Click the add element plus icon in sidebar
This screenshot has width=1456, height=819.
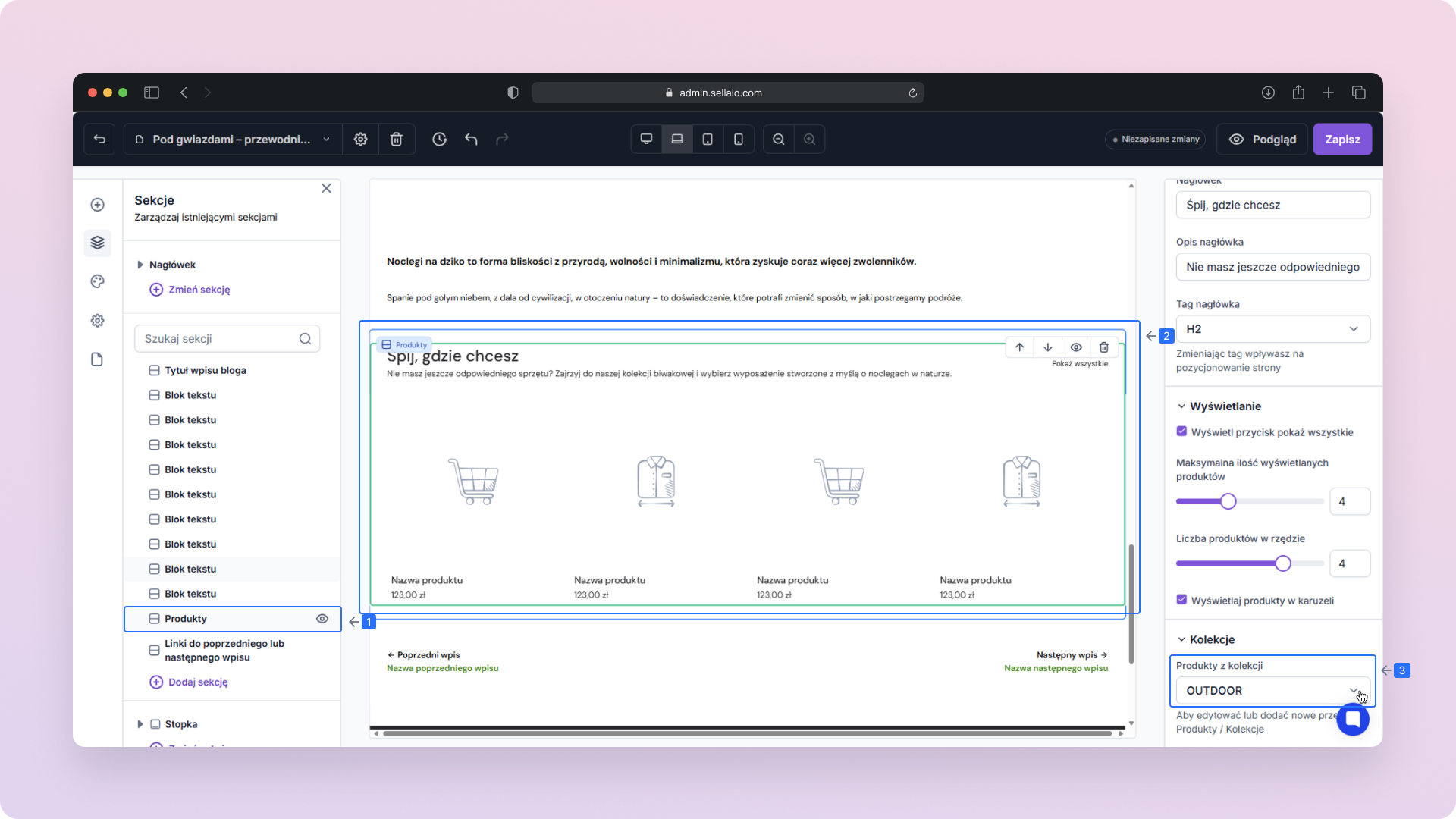click(97, 205)
